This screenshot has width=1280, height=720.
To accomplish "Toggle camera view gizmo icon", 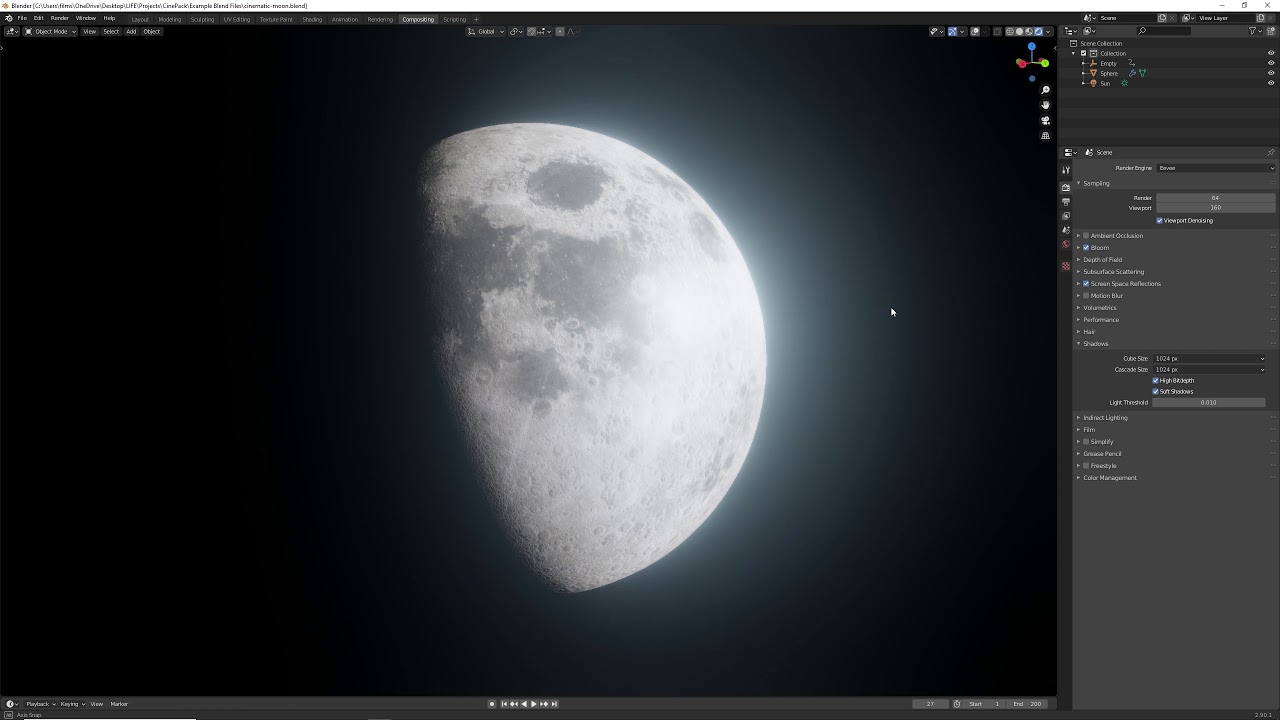I will point(1046,120).
